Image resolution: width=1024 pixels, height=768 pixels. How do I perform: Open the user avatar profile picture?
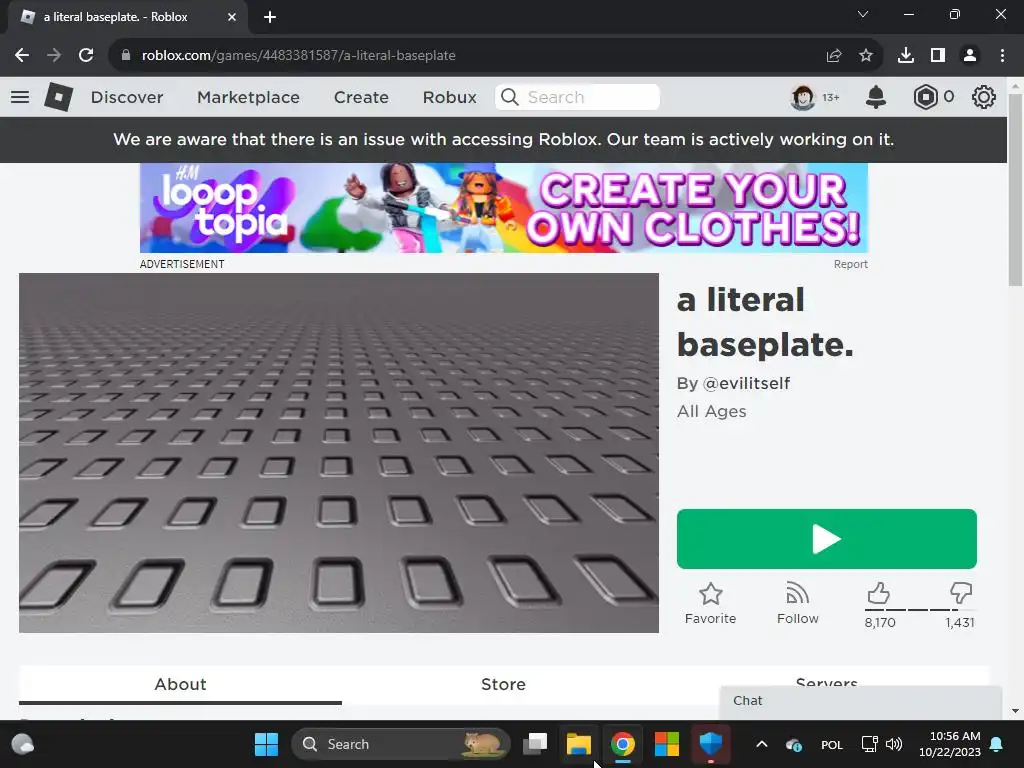803,97
